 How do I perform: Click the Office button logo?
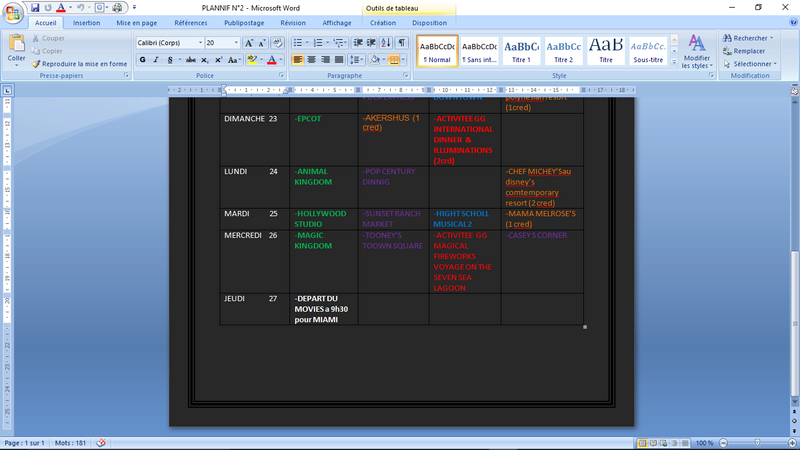pyautogui.click(x=12, y=12)
